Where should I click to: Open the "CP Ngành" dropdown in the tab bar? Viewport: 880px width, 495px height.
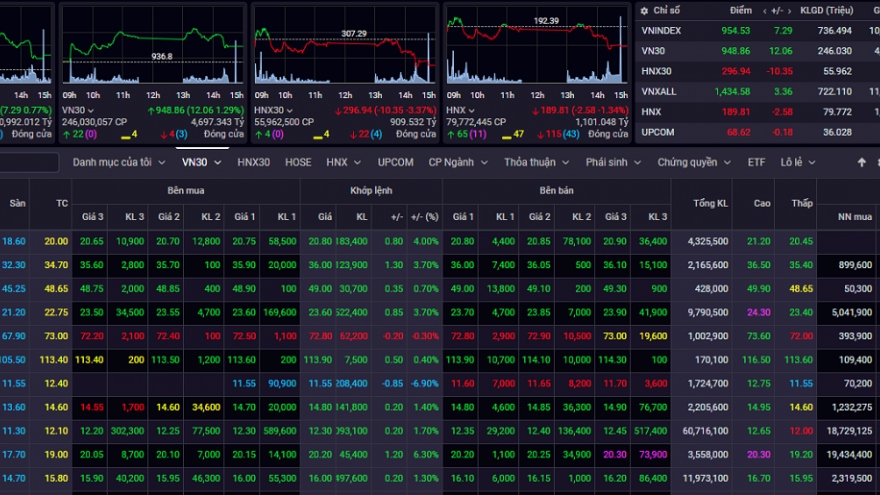457,162
